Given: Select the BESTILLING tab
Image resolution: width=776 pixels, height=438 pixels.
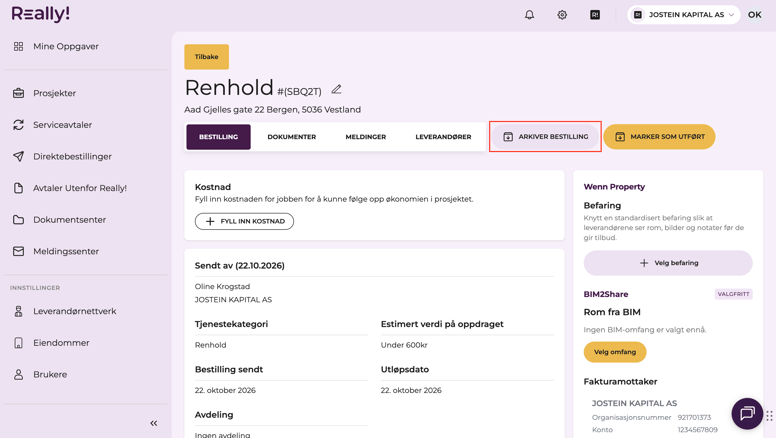Looking at the screenshot, I should pyautogui.click(x=218, y=137).
